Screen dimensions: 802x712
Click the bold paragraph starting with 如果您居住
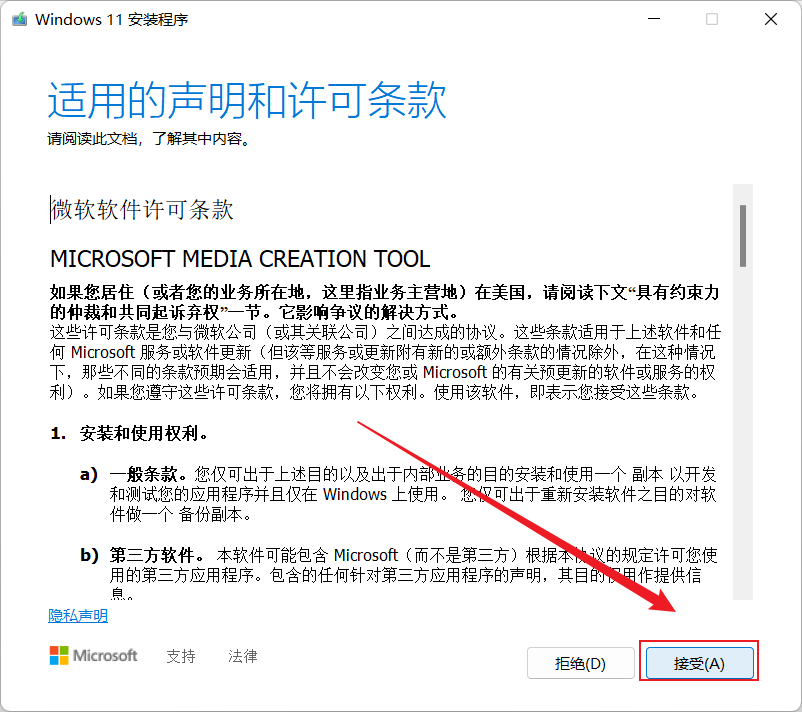click(x=385, y=302)
